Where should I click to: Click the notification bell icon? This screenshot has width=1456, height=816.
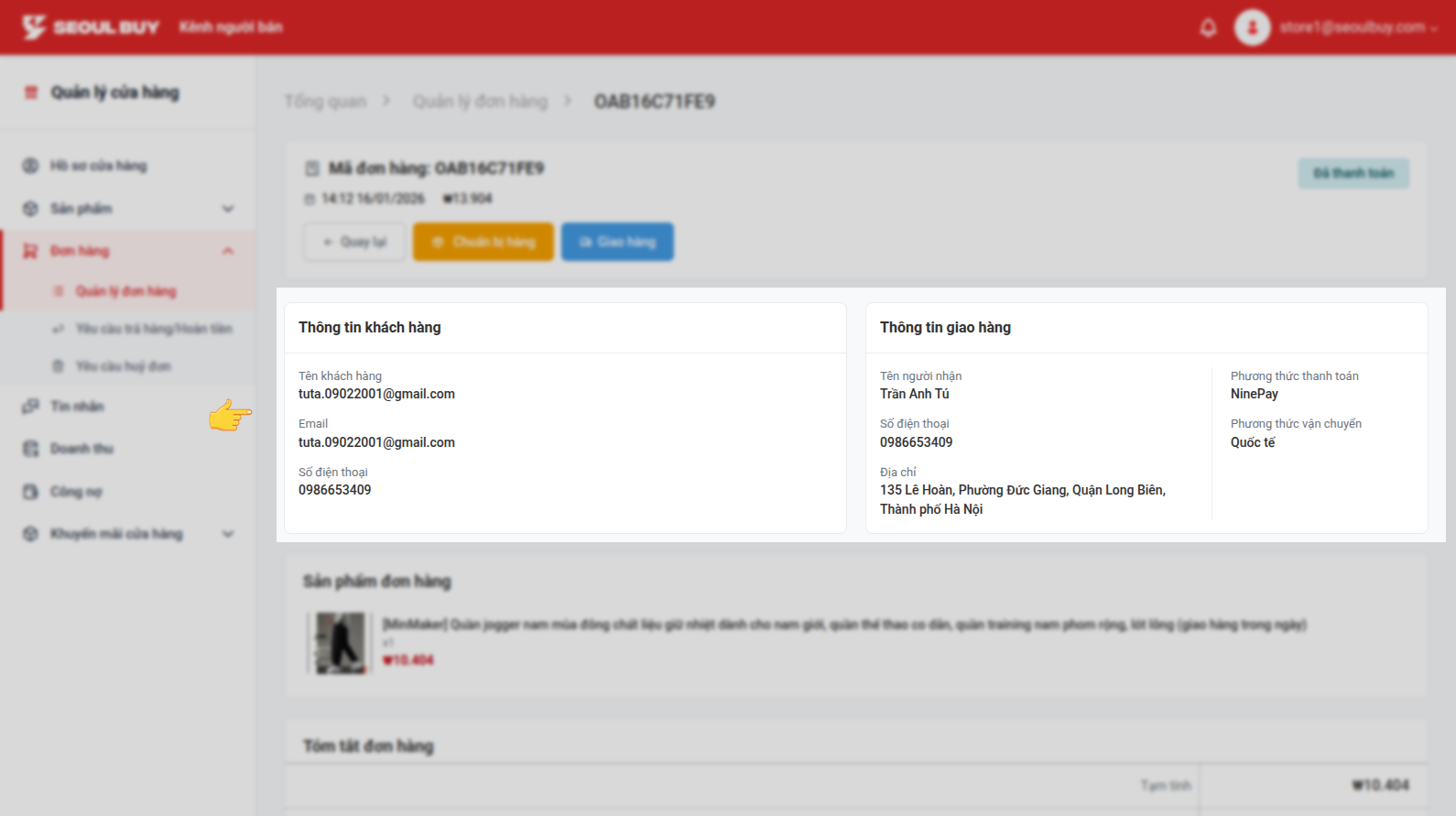coord(1208,27)
